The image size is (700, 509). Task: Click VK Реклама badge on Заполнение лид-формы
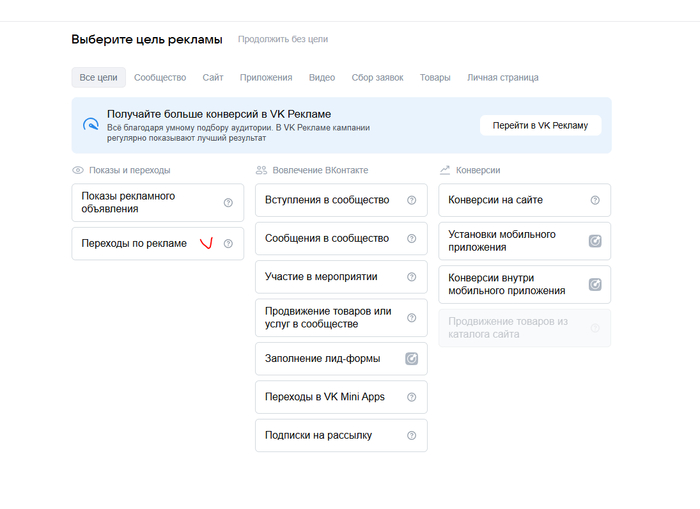[x=411, y=358]
